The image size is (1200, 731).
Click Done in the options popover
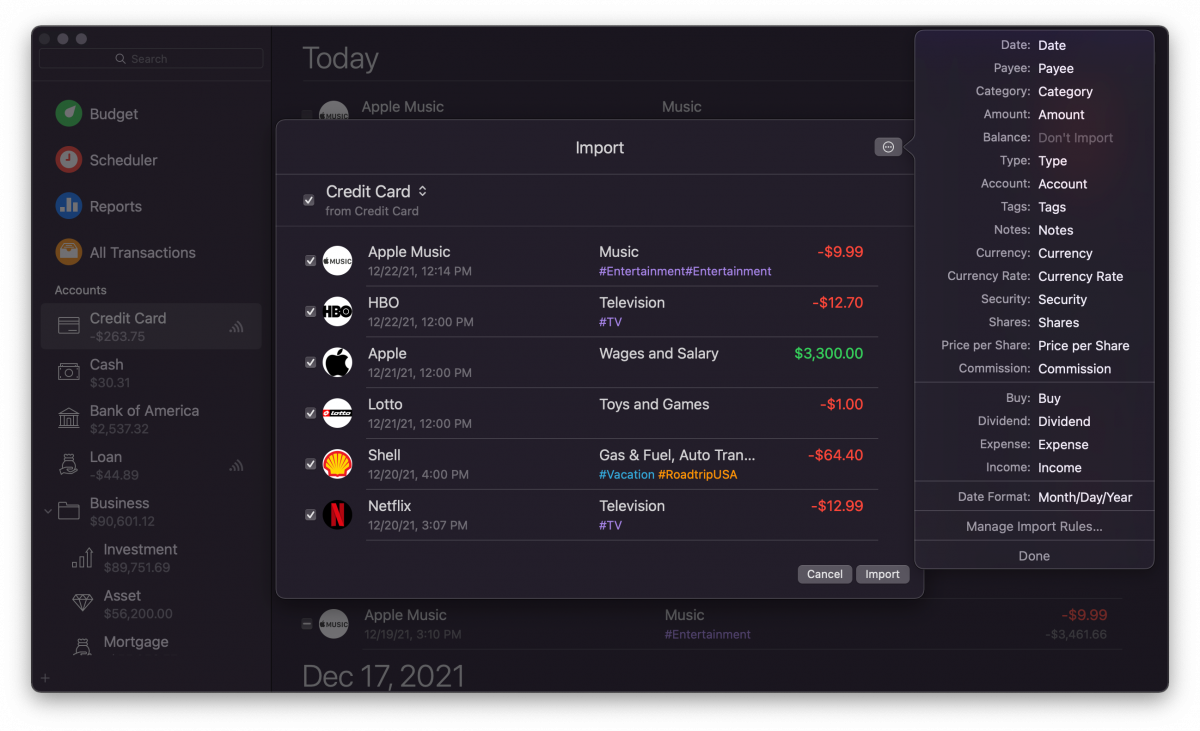tap(1034, 556)
